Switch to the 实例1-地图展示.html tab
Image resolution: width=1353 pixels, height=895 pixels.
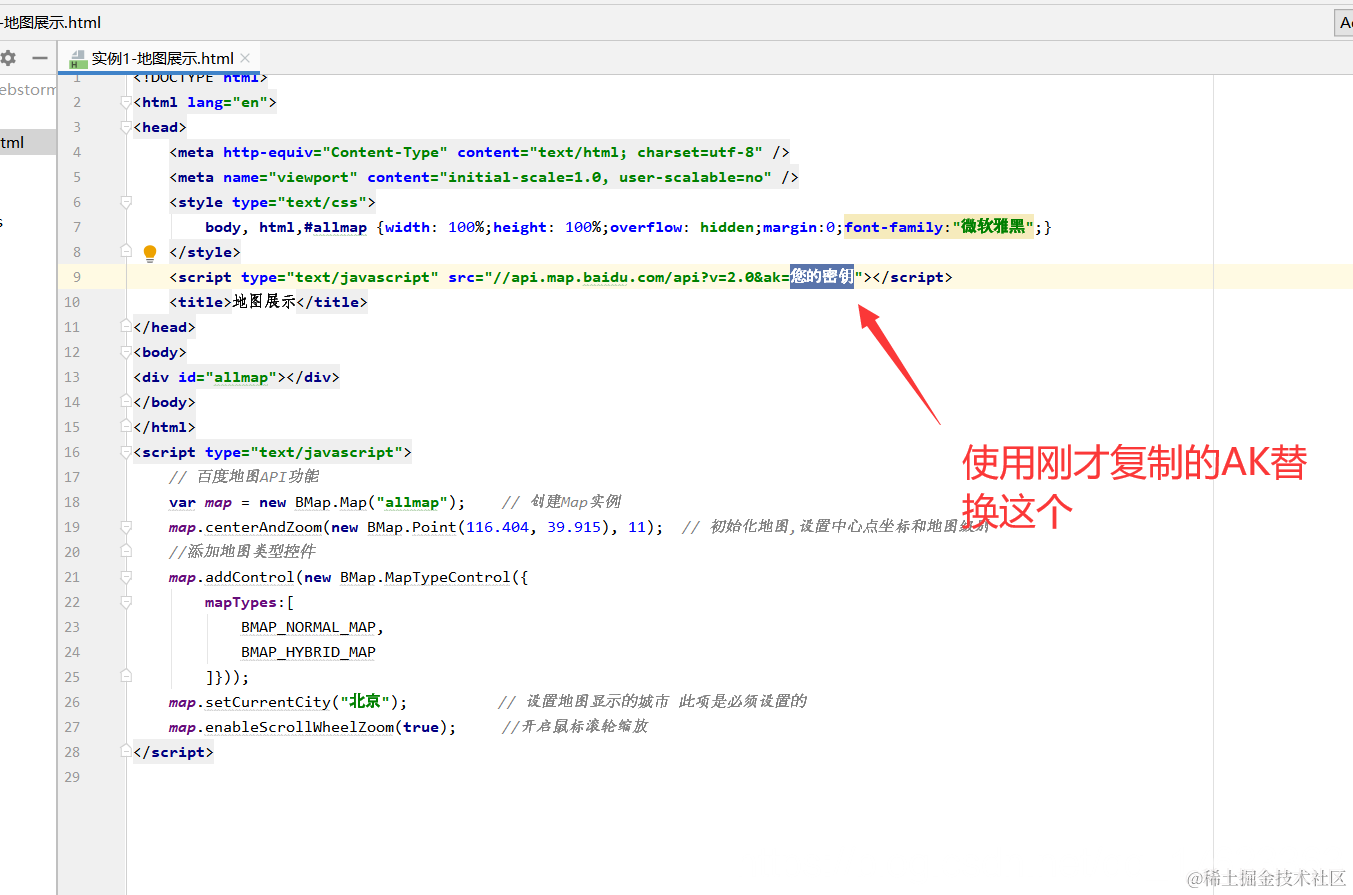pyautogui.click(x=162, y=58)
